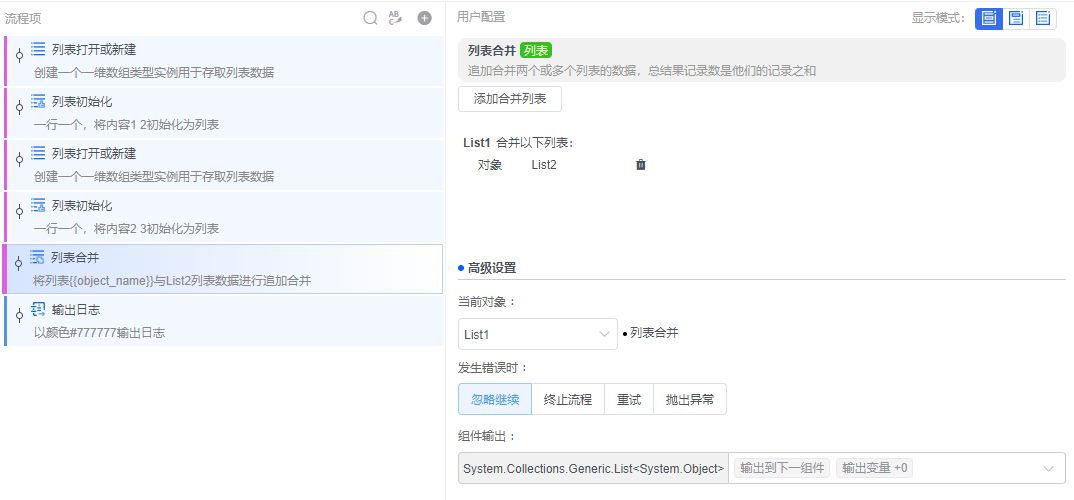
Task: Choose 终止流程 error handling option
Action: pos(568,399)
